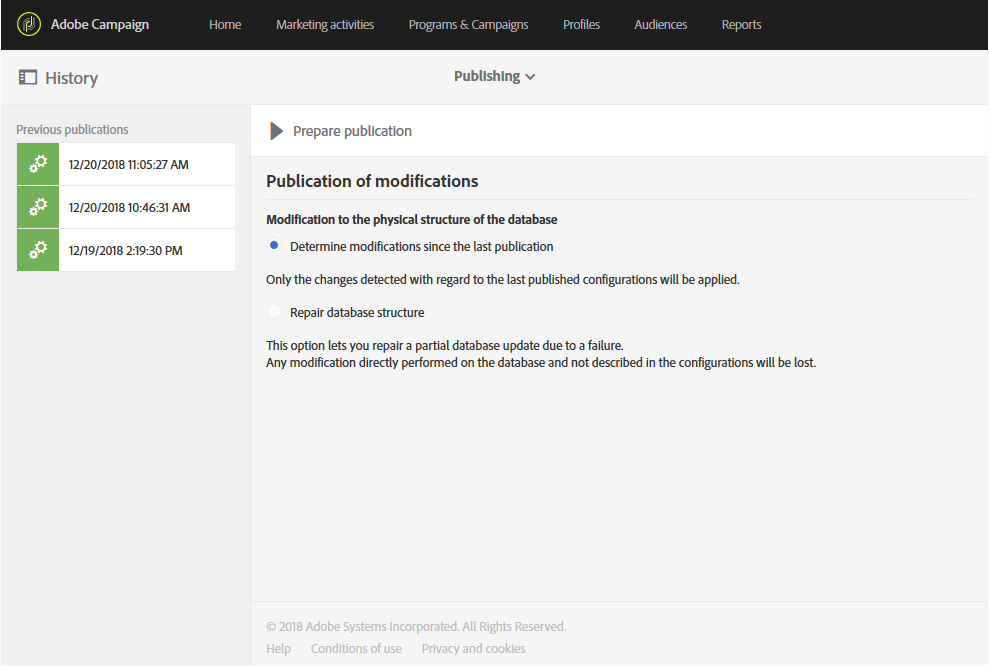Click gear icon for 12/19/2018 publication
Viewport: 989px width, 666px height.
38,250
